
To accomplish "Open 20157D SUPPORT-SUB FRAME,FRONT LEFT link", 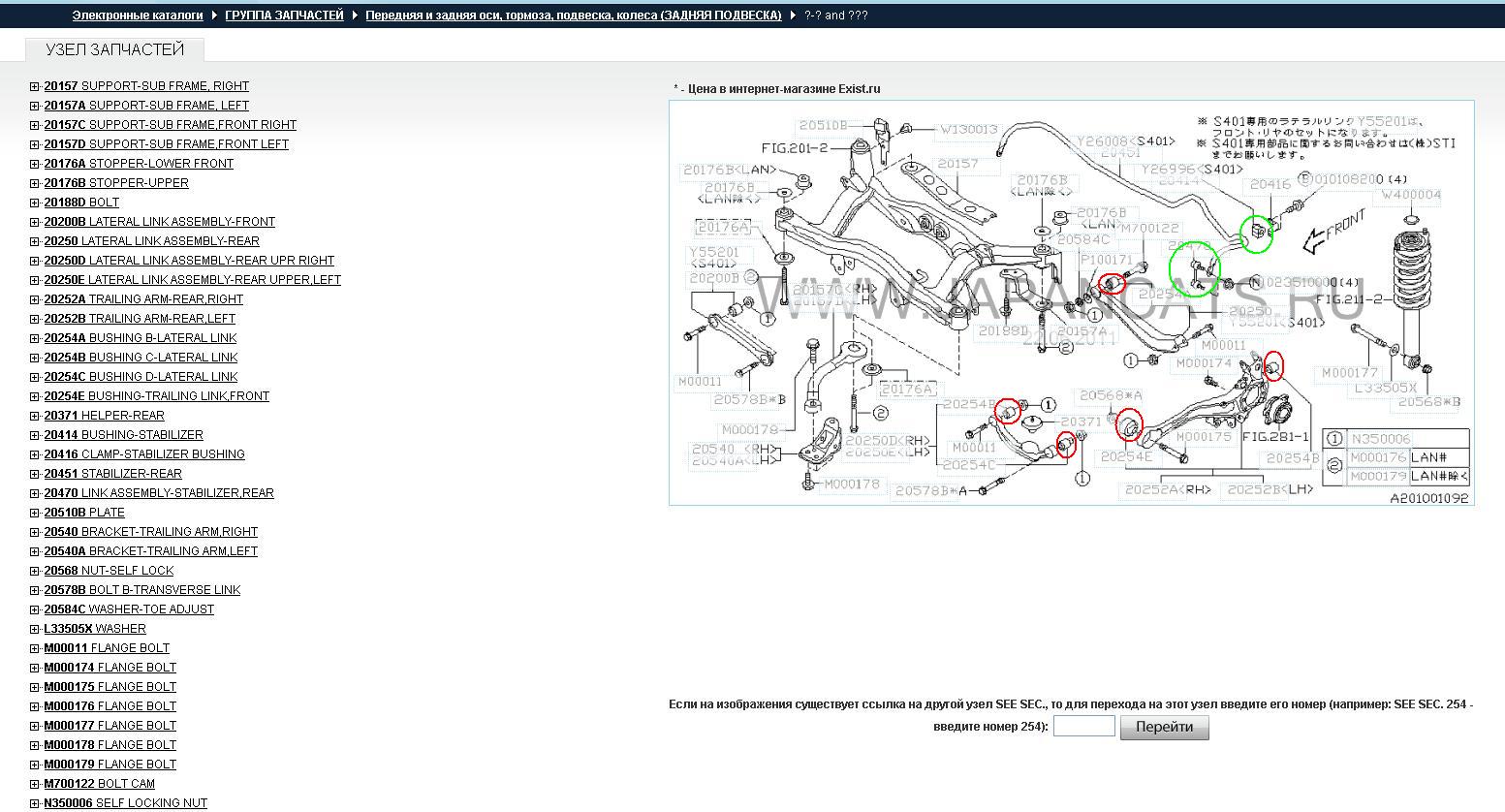I will point(166,144).
